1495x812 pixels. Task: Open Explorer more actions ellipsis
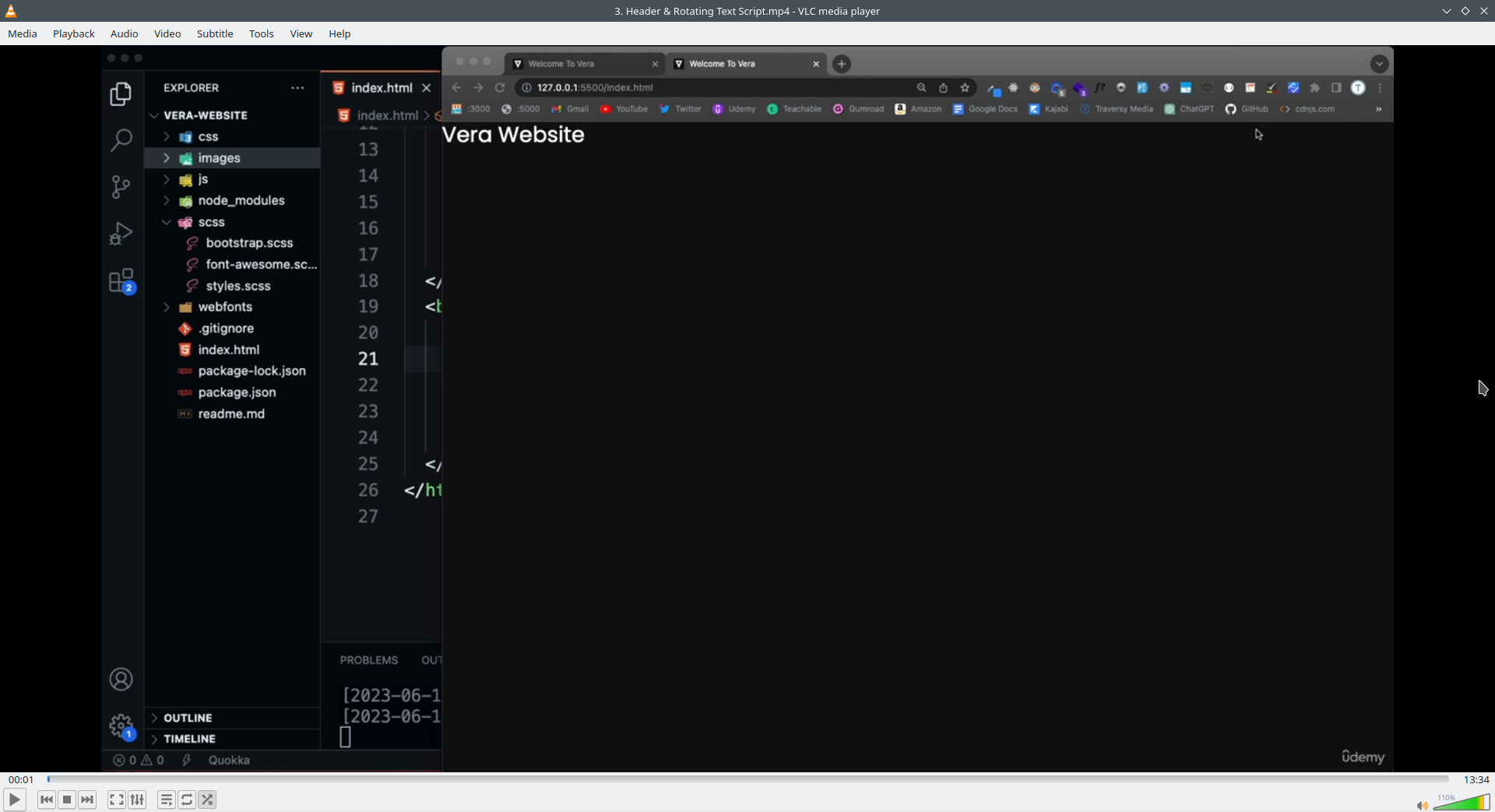[x=297, y=88]
